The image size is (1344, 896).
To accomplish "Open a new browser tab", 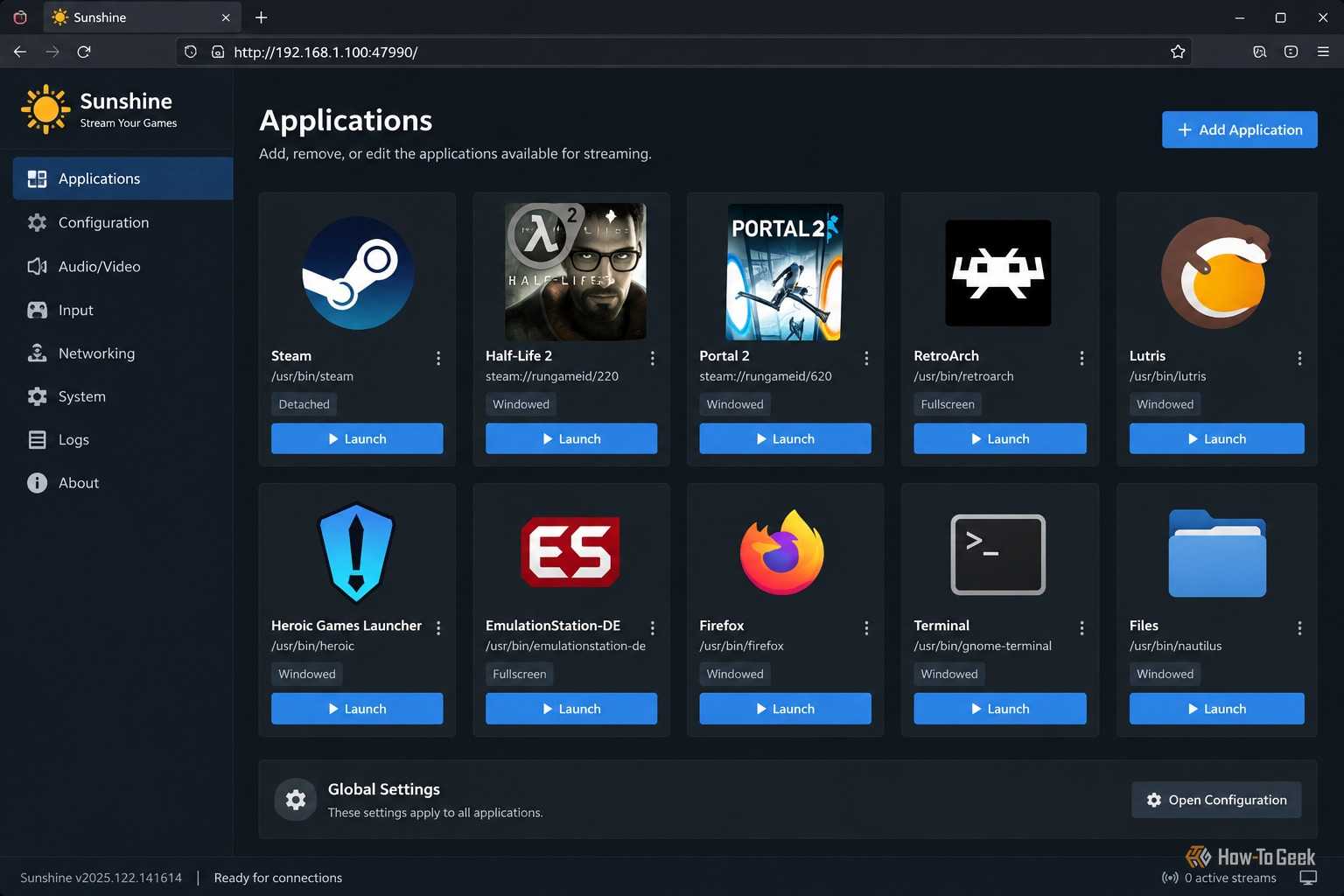I will point(261,17).
